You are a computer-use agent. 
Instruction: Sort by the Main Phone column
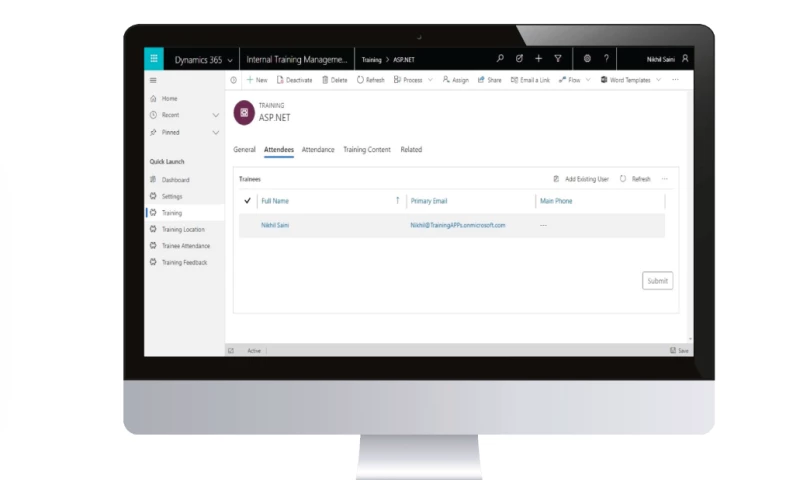pos(556,201)
